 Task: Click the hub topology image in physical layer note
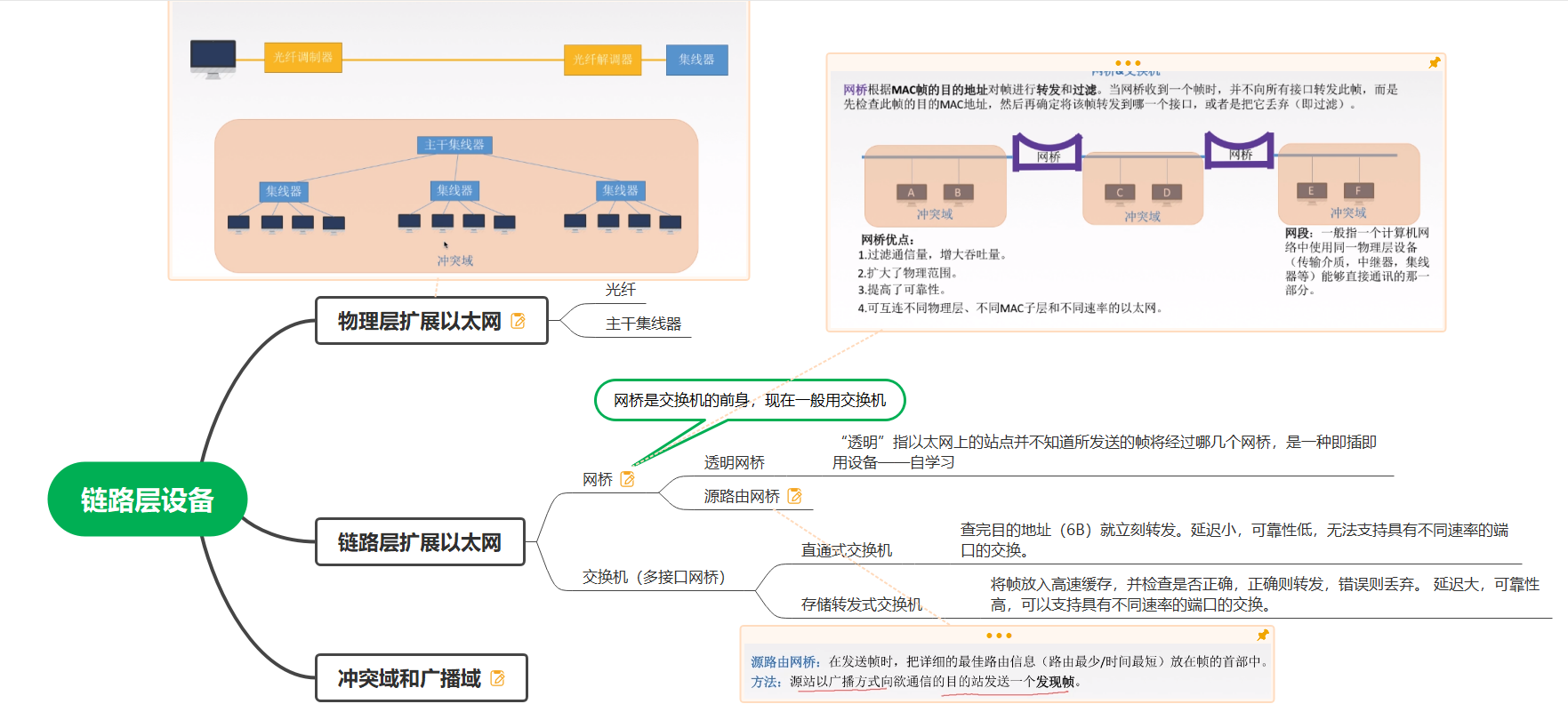click(x=456, y=196)
